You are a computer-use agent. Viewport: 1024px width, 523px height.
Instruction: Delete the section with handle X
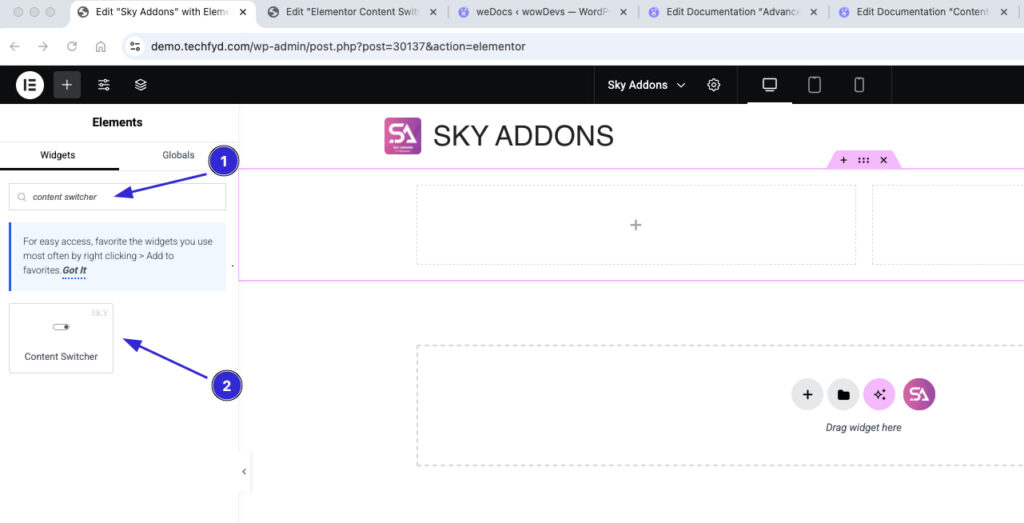click(x=884, y=160)
